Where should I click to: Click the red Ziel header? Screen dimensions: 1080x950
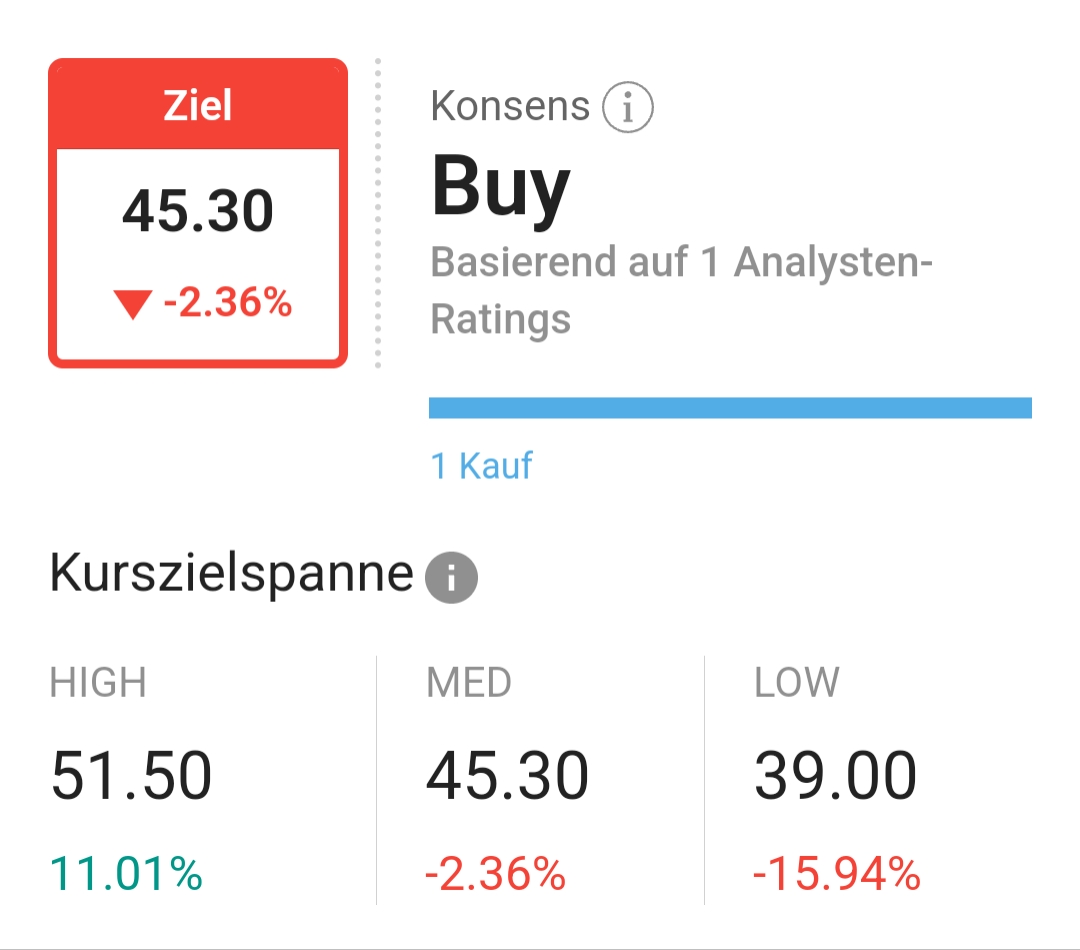(x=198, y=105)
